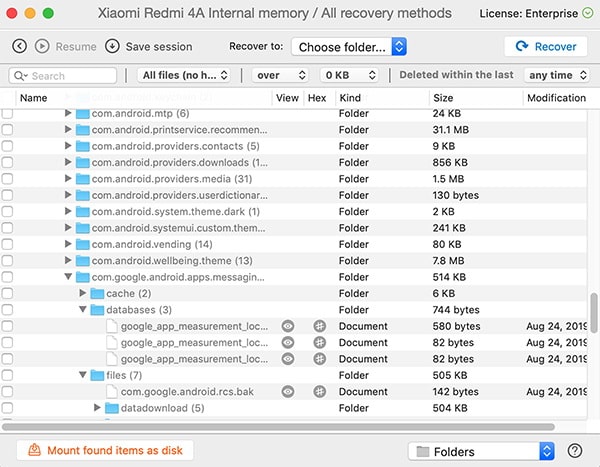This screenshot has height=467, width=600.
Task: Preview the 580 bytes document with eye icon
Action: click(x=288, y=326)
